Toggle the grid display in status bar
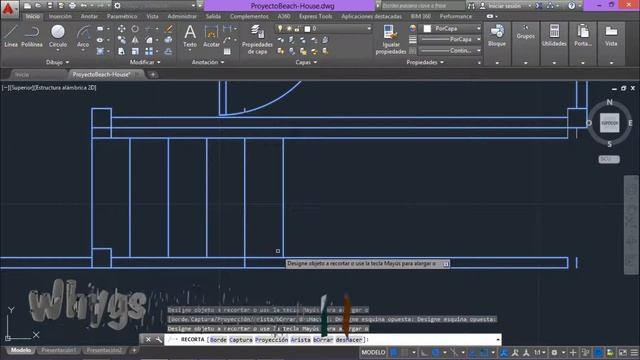This screenshot has width=640, height=360. tap(393, 352)
